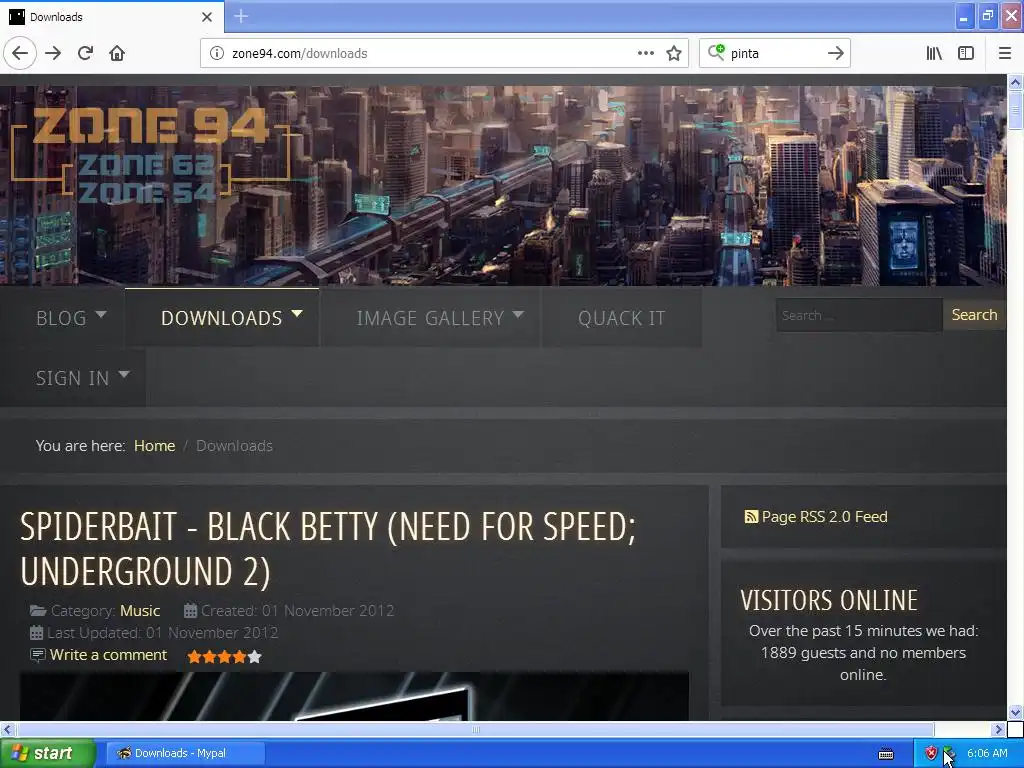Click the horizontal scrollbar right arrow
Screen dimensions: 1024x768
click(x=999, y=729)
